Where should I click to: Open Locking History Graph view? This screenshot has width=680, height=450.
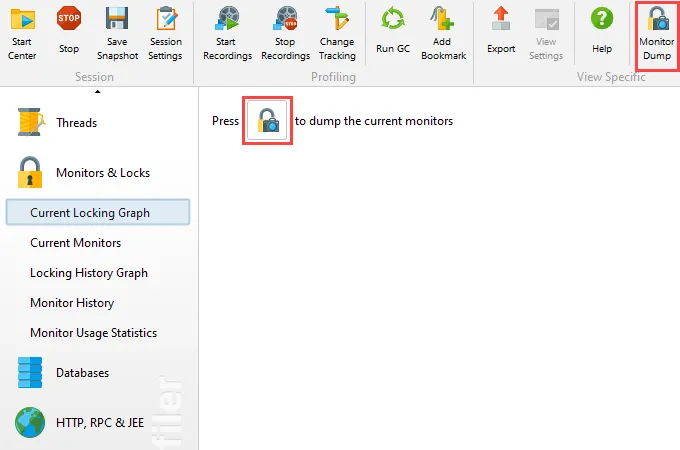point(89,273)
